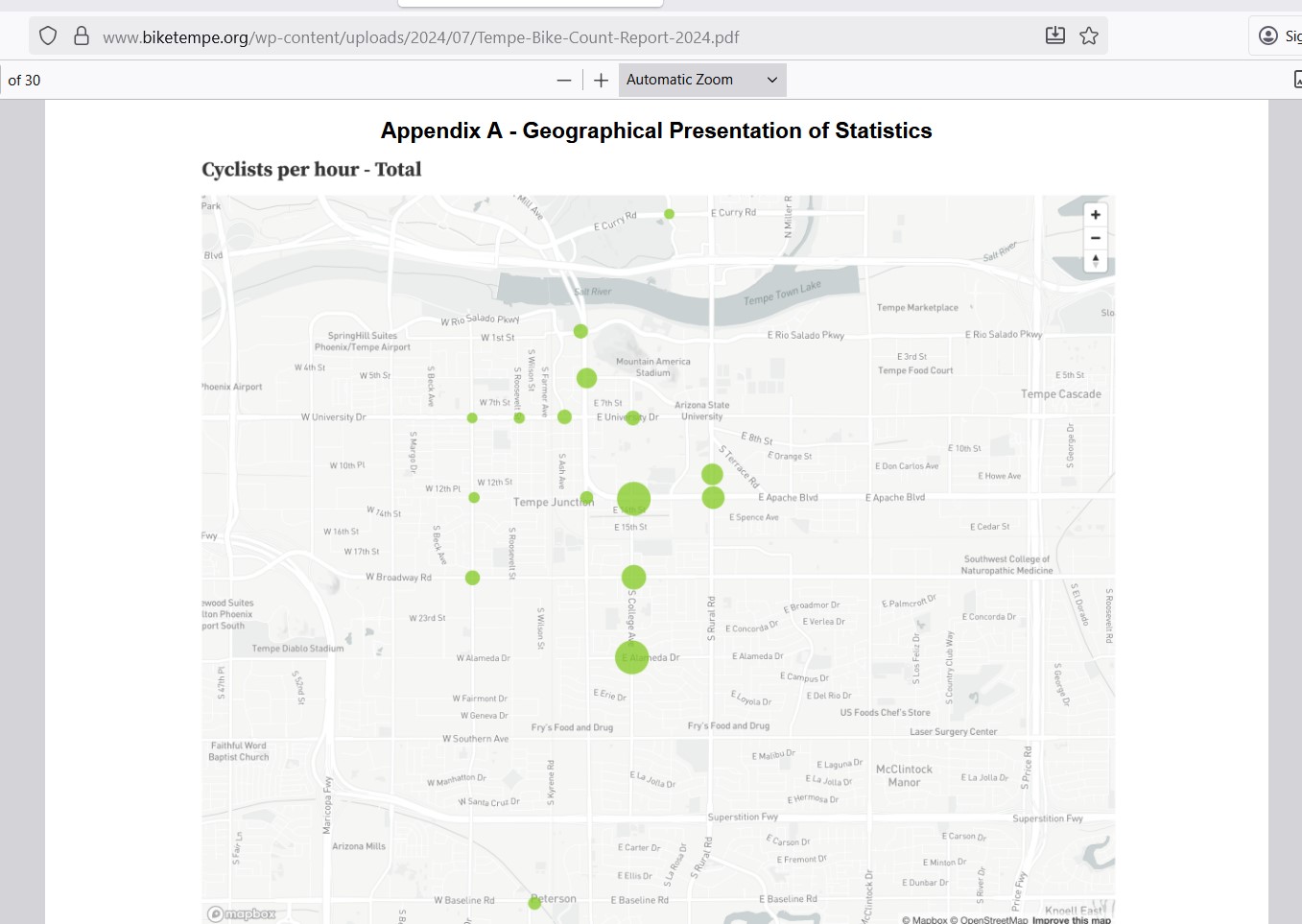Click the large green circle near Tempe Junction
The width and height of the screenshot is (1302, 924).
633,499
